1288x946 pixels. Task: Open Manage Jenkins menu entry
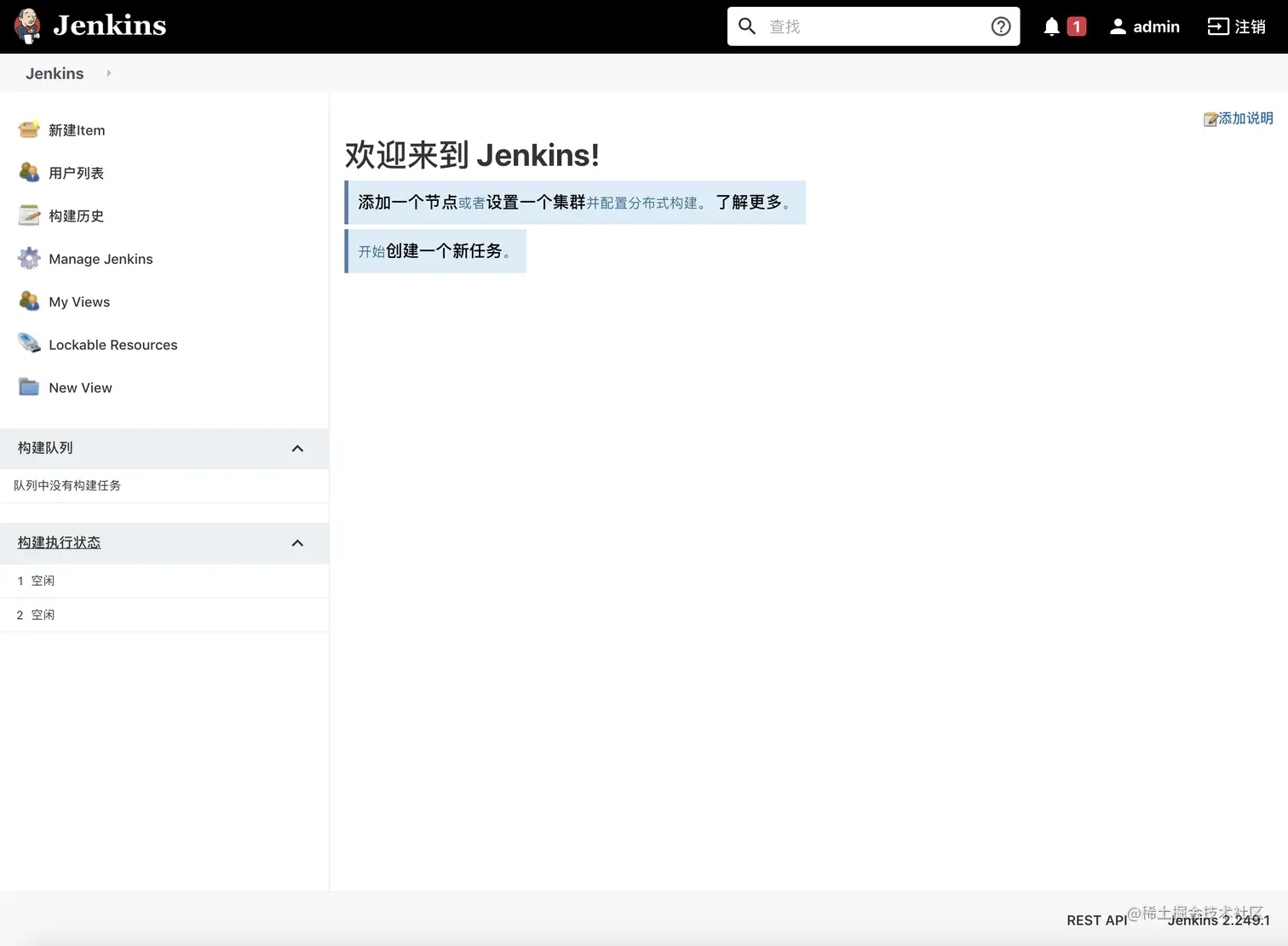[x=101, y=259]
